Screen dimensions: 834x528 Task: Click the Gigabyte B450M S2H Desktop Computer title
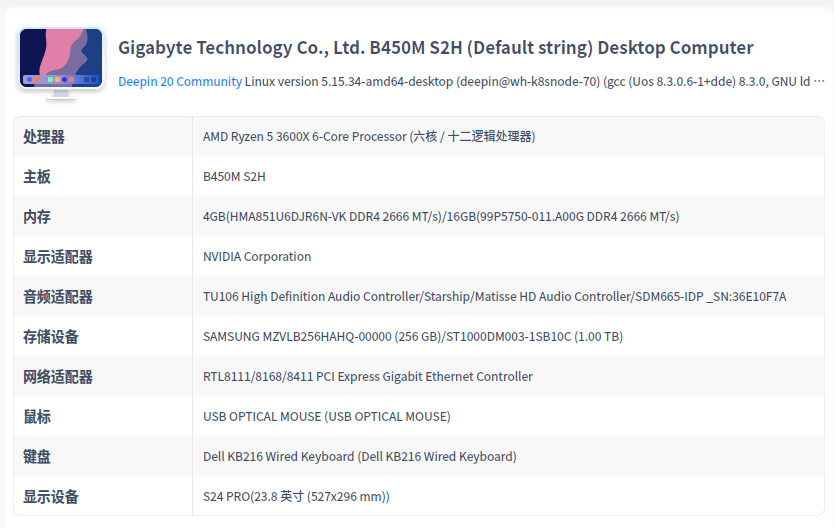click(x=436, y=48)
